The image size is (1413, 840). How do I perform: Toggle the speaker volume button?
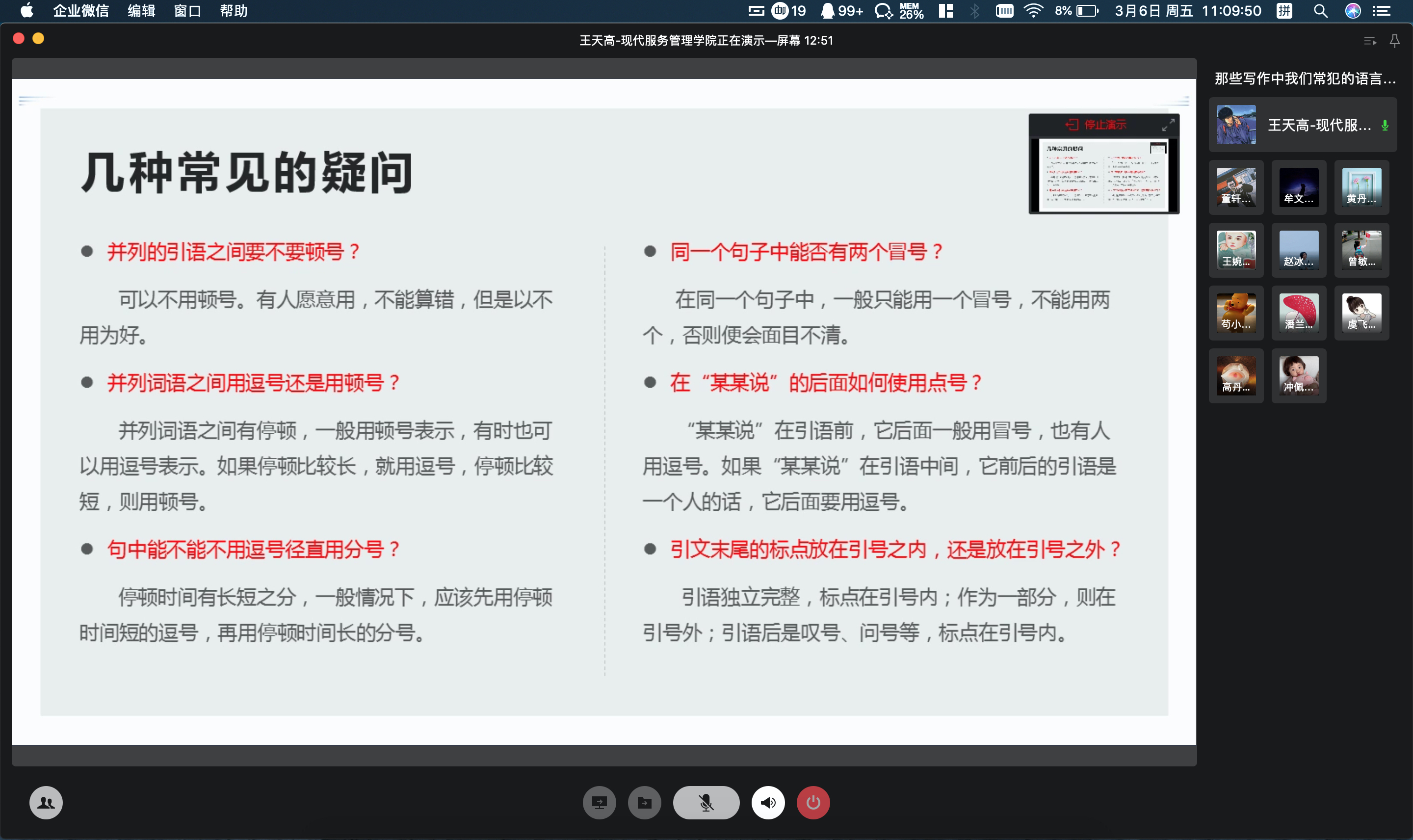768,802
